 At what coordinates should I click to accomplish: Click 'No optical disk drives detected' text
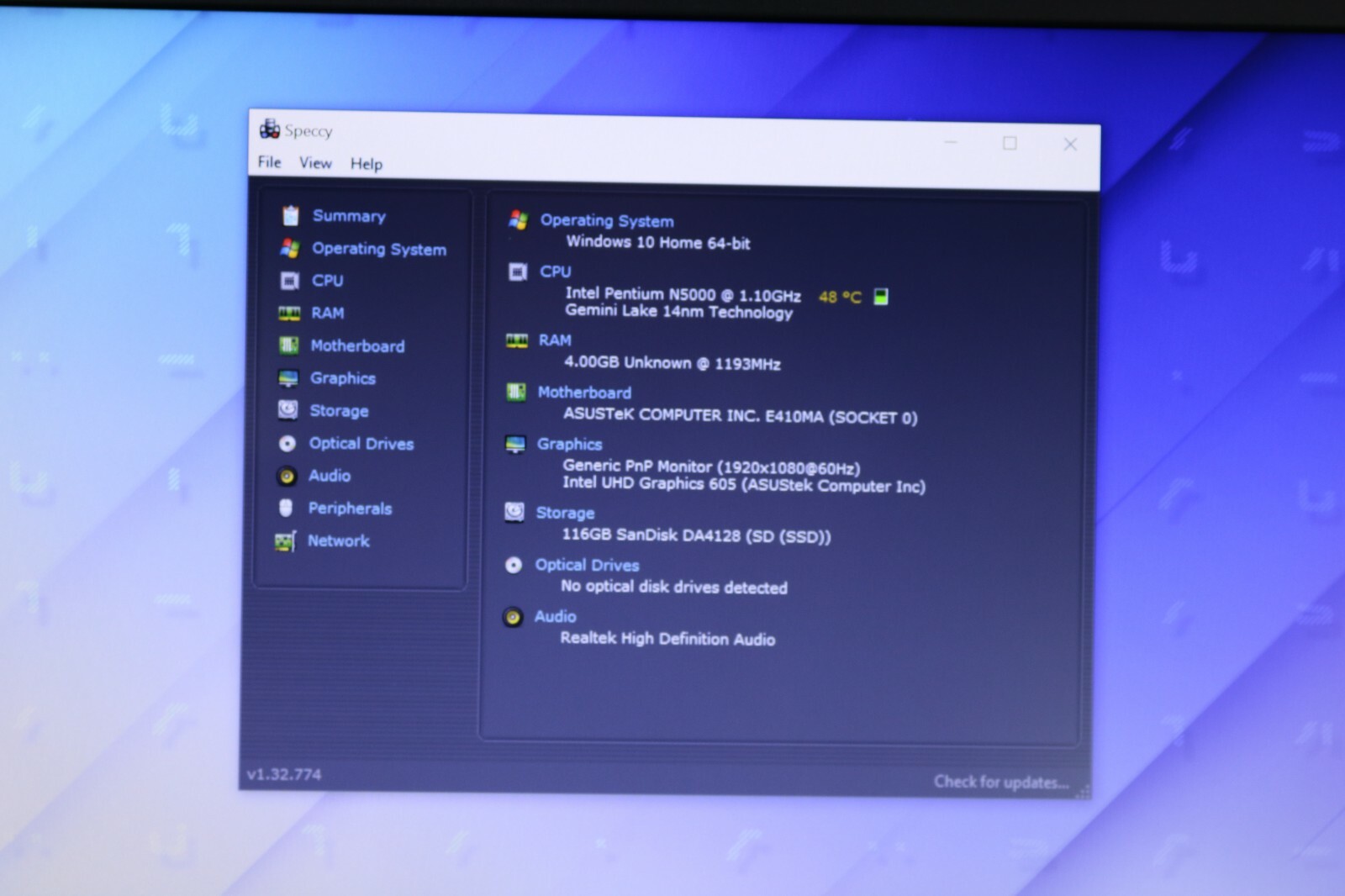674,587
